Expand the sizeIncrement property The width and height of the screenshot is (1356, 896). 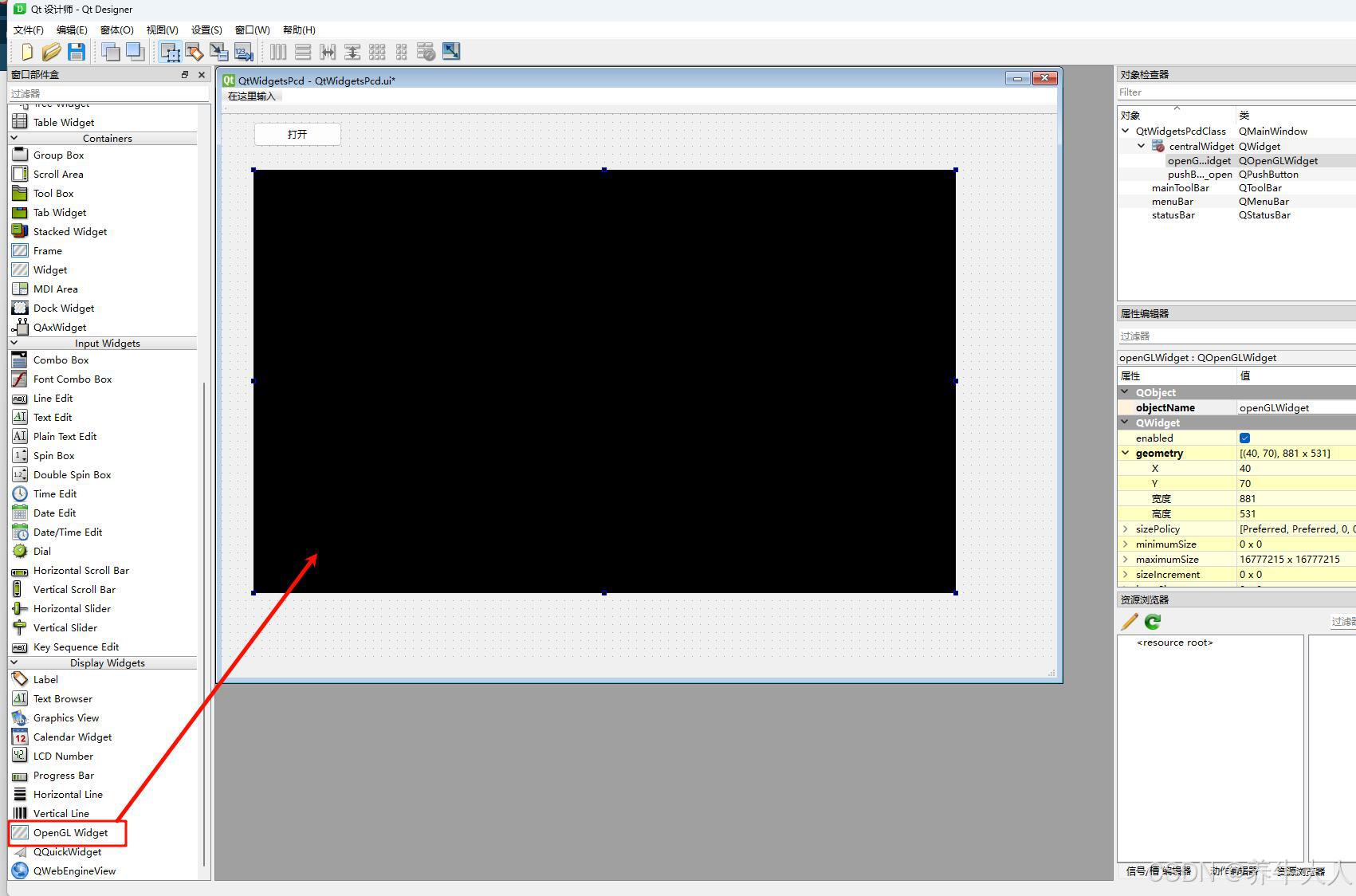[1126, 574]
